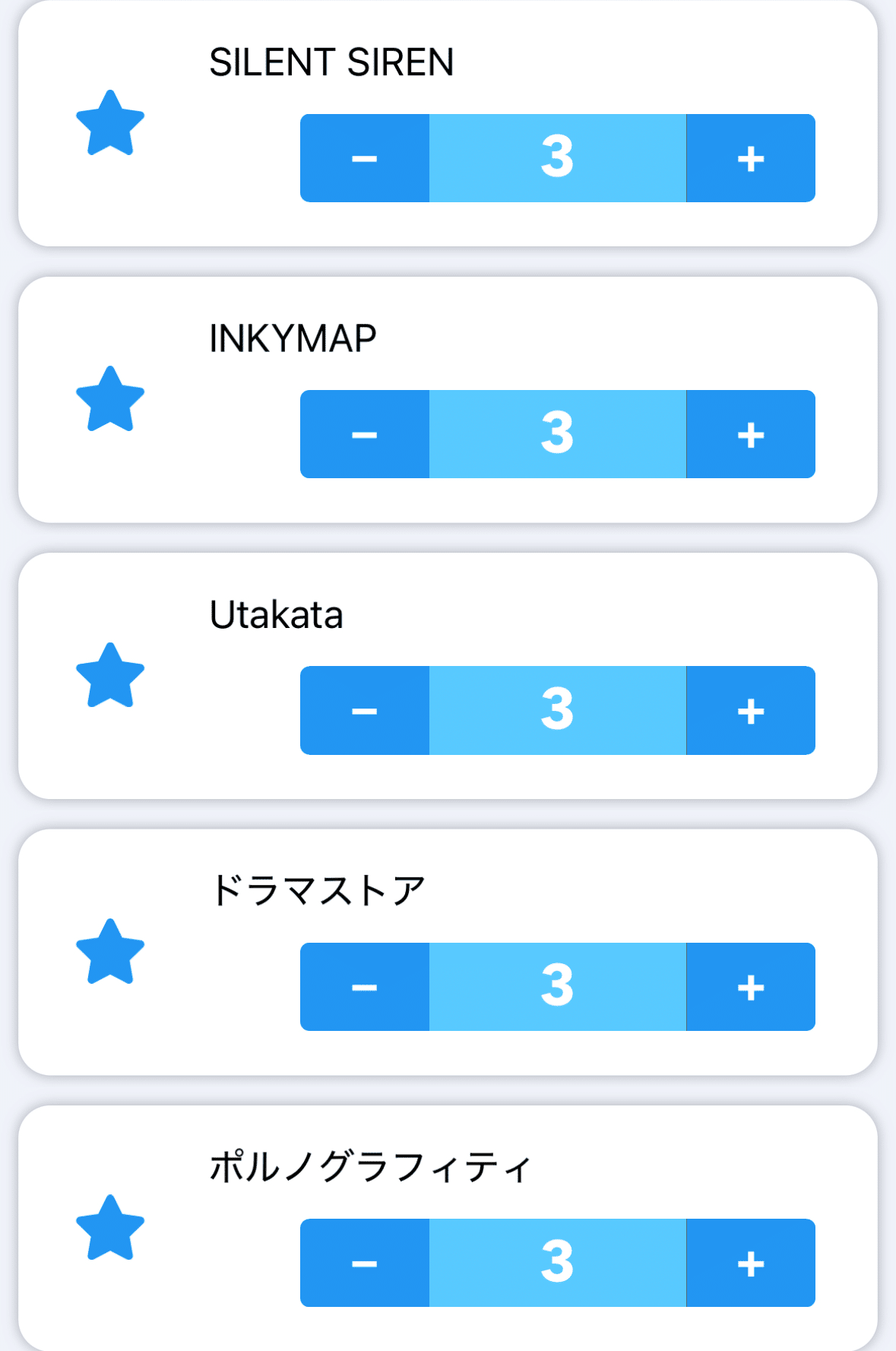Toggle the favorite star for INKYMAP
The width and height of the screenshot is (896, 1351).
click(110, 400)
